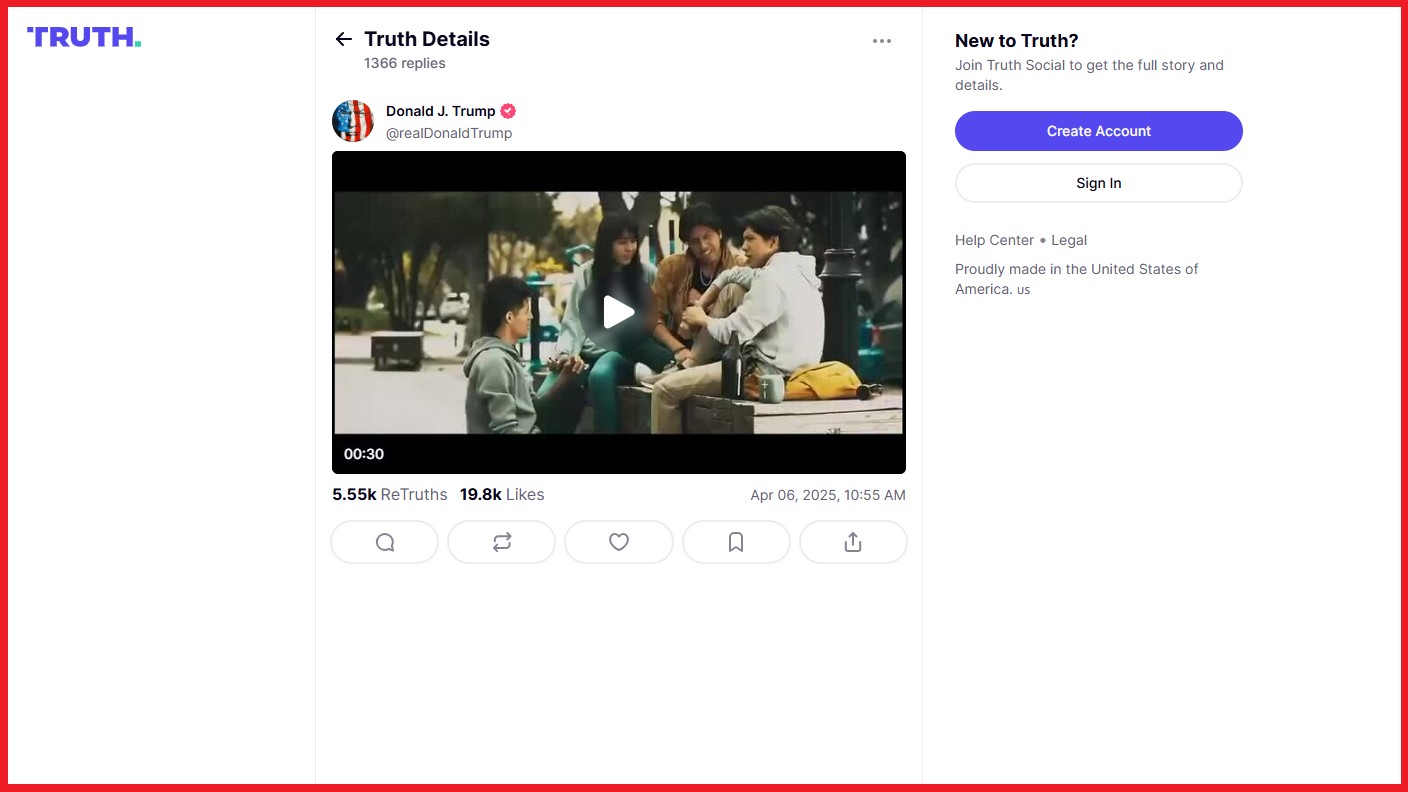Click the Donald J. Trump display name

coord(441,111)
